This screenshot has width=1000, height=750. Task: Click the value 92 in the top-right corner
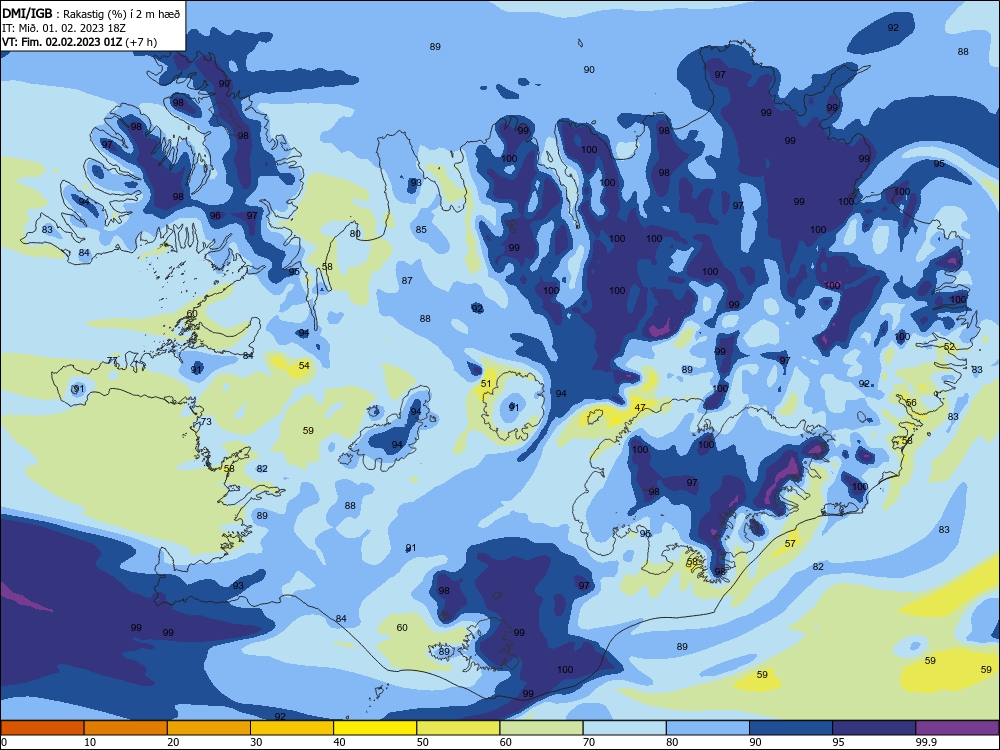(893, 27)
